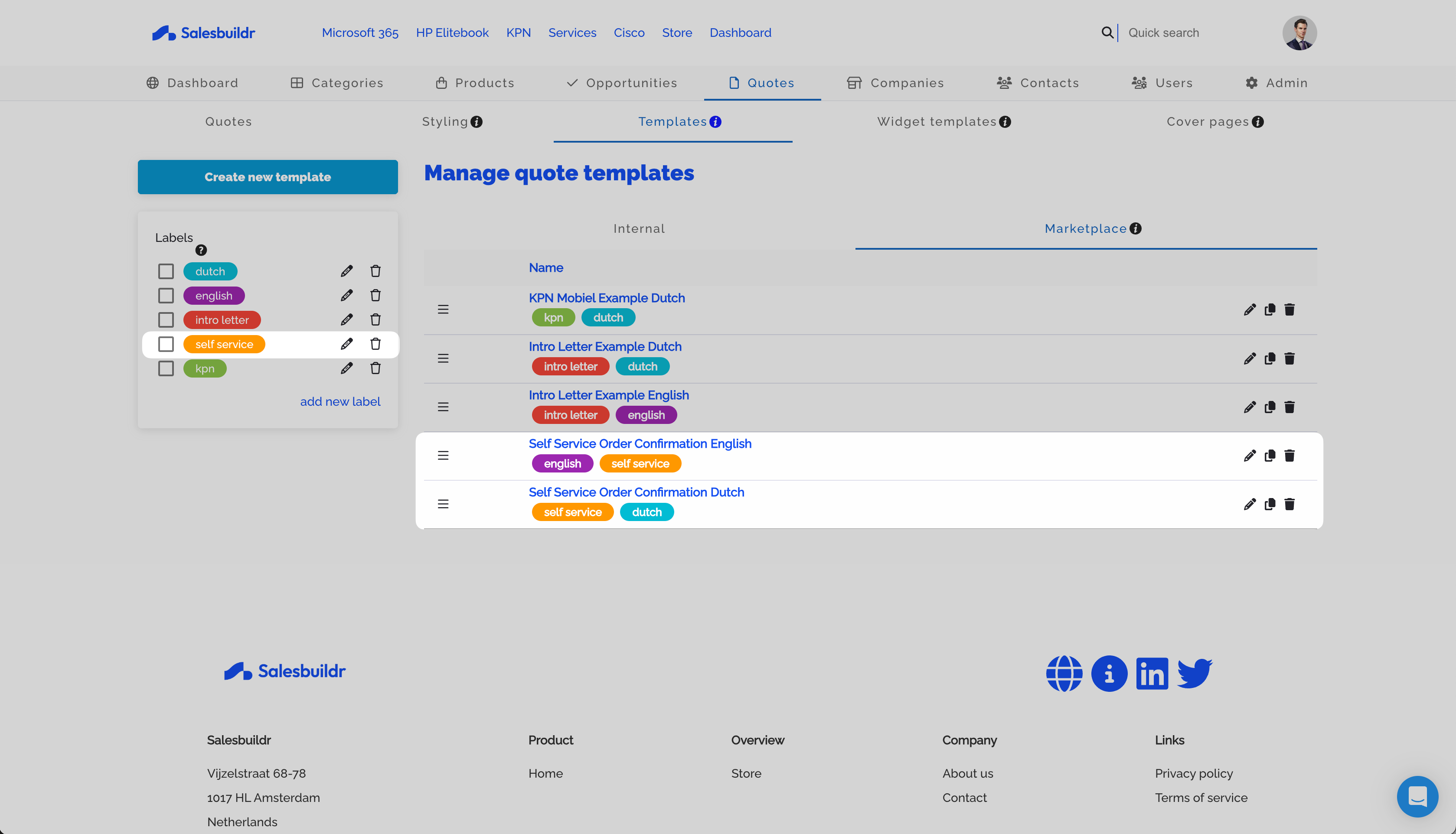Click the Name column header
The image size is (1456, 834).
click(x=546, y=267)
